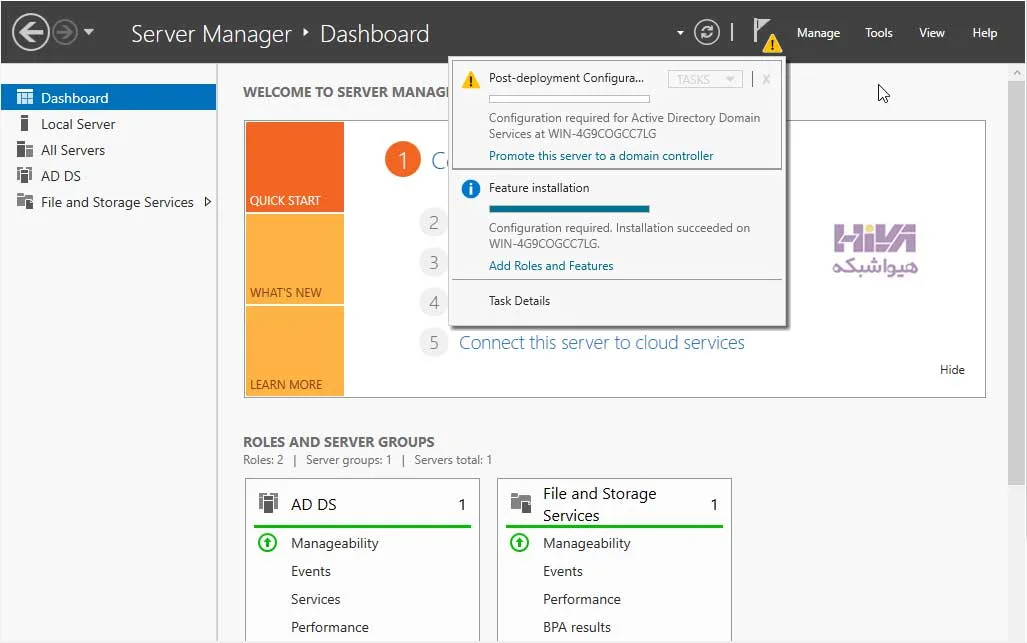Open Manageability in File and Storage tile

click(x=586, y=543)
